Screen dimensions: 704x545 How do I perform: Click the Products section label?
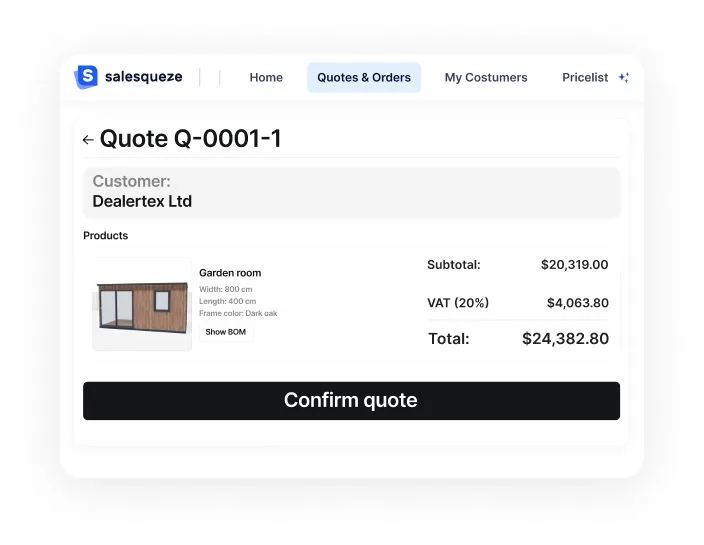[x=105, y=236]
